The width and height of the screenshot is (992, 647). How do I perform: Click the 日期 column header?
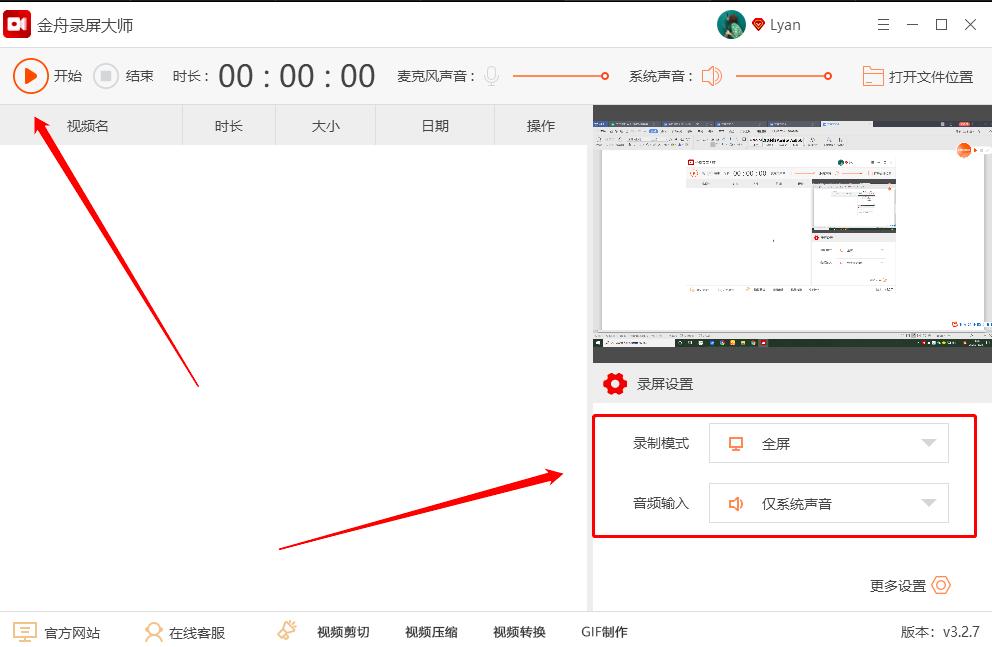(x=435, y=126)
